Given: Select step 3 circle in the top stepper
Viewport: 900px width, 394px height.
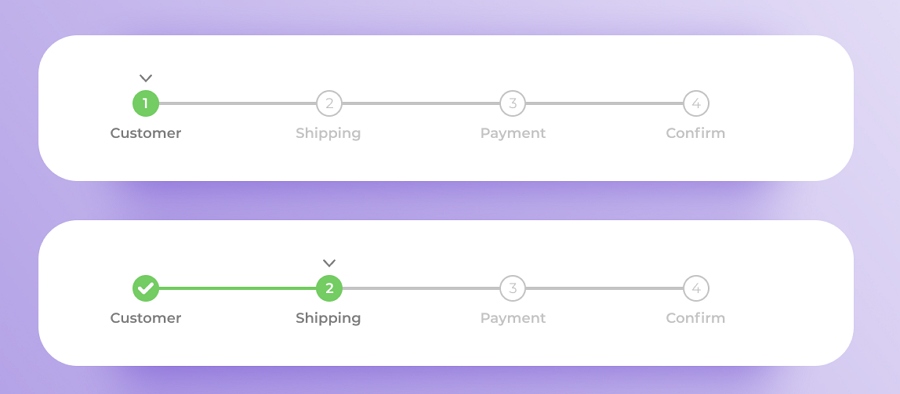Looking at the screenshot, I should click(x=513, y=103).
